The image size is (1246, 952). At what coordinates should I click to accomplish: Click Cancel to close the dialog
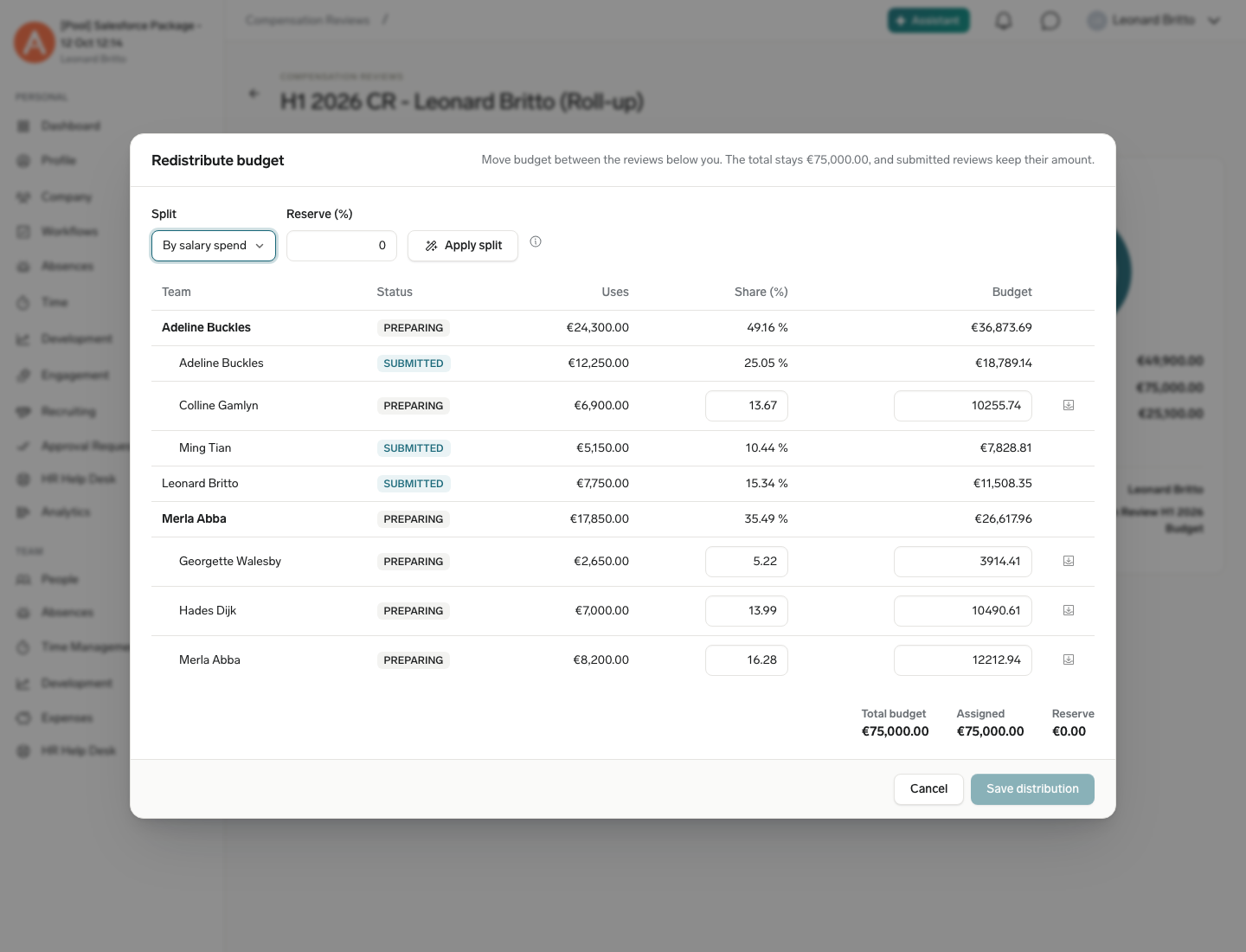click(928, 789)
